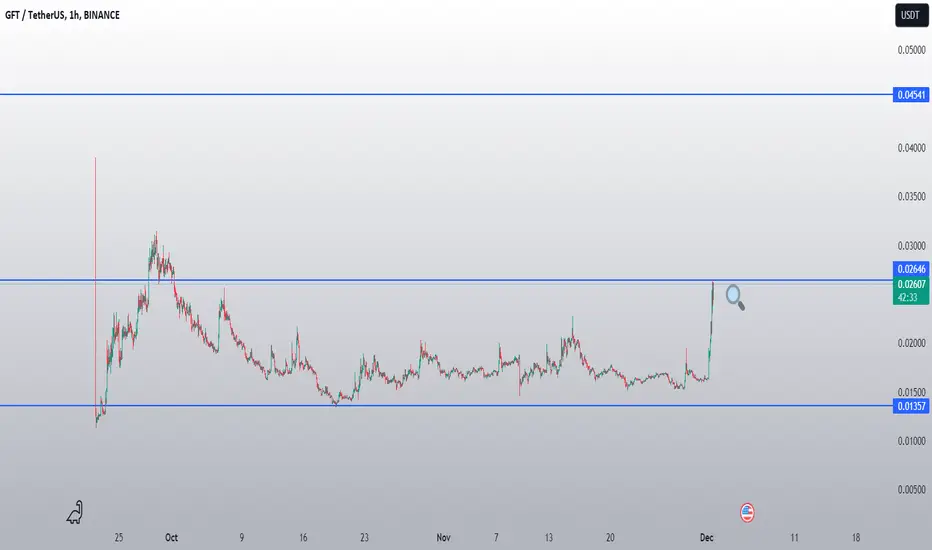Click the dinosaur logo icon on the chart
Viewport: 932px width, 550px height.
(75, 512)
